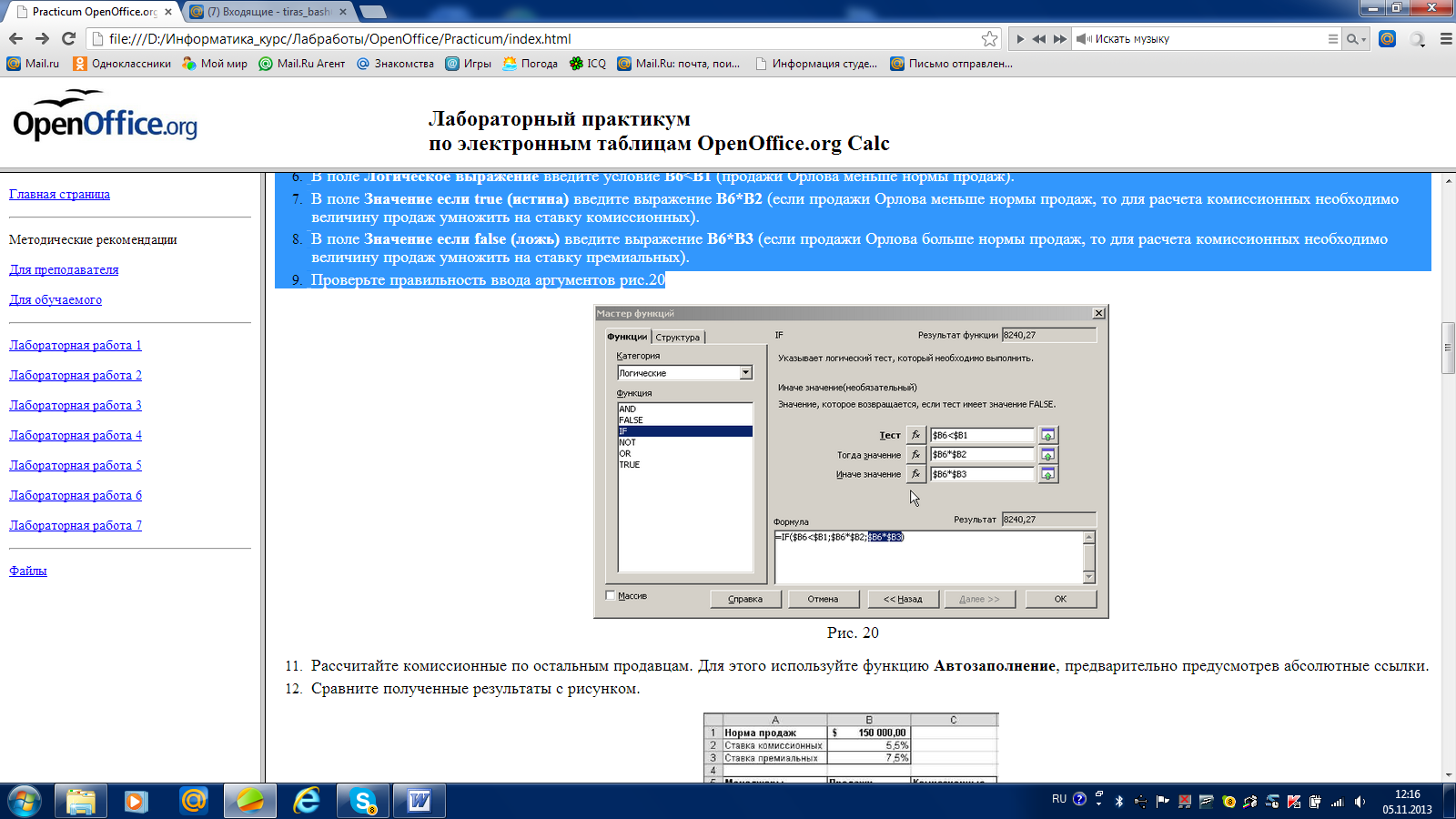Open the media player taskbar icon
Viewport: 1456px width, 819px height.
136,801
